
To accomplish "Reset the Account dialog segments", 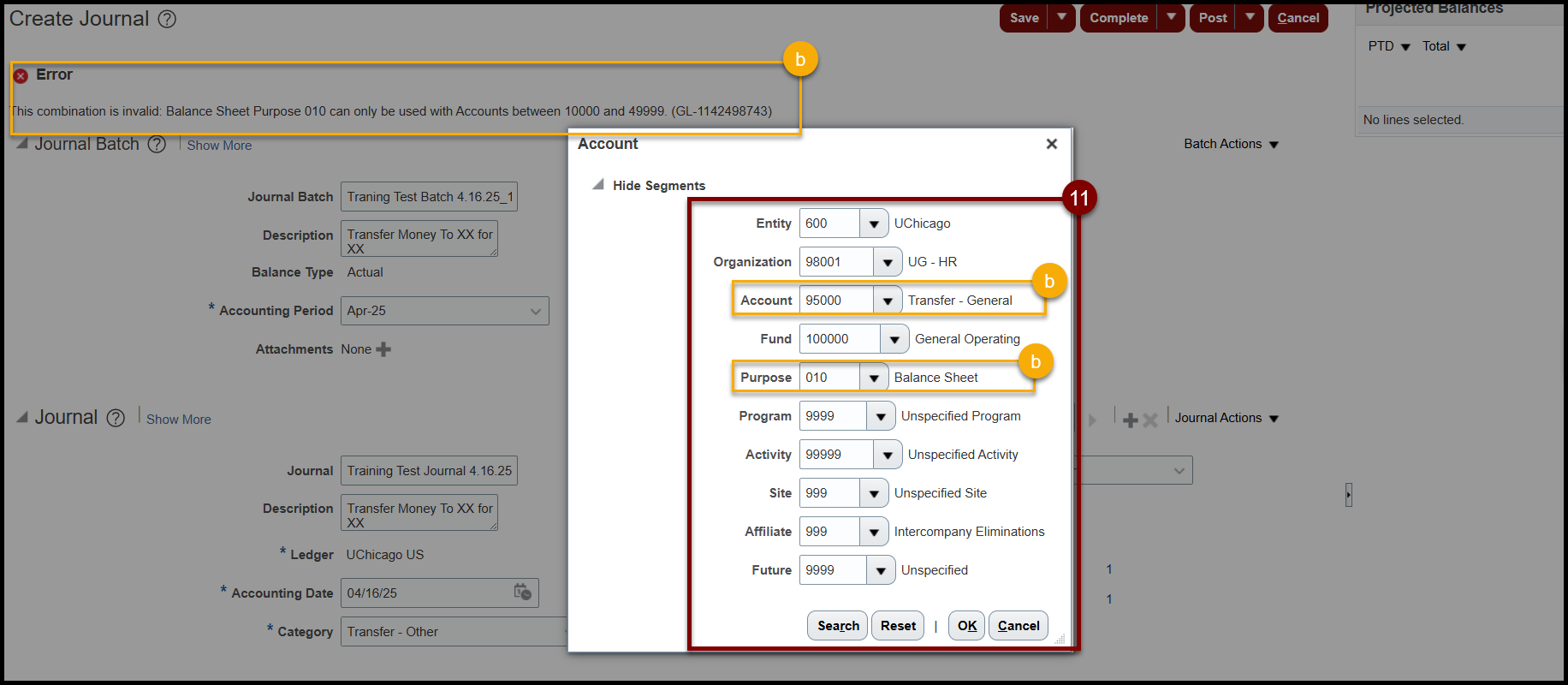I will pos(898,626).
